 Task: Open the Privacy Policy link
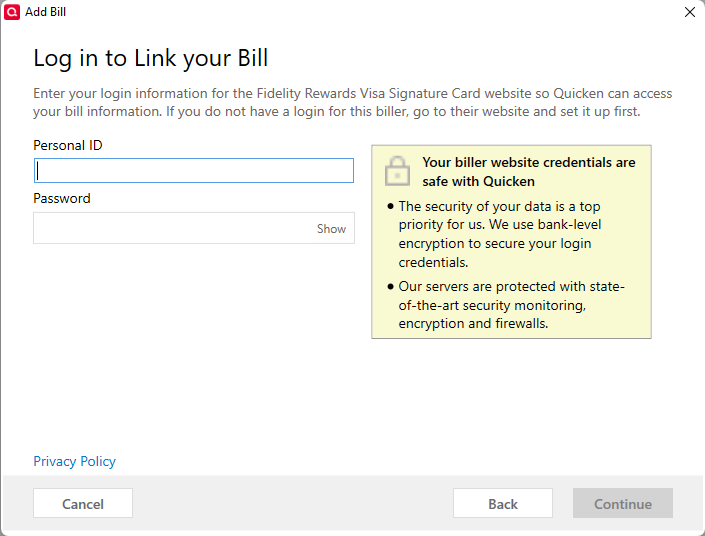pos(75,461)
